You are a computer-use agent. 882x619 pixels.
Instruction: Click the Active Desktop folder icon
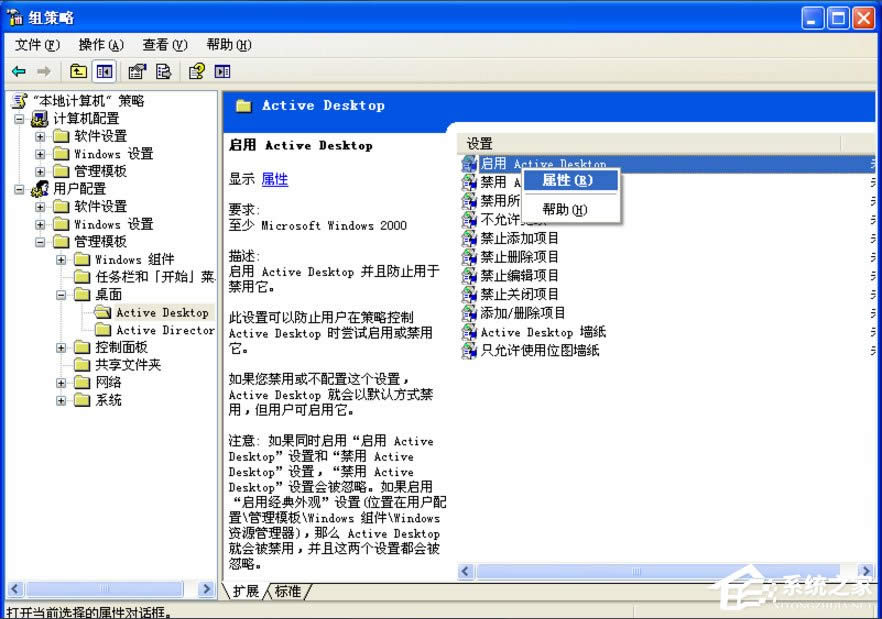pyautogui.click(x=103, y=312)
